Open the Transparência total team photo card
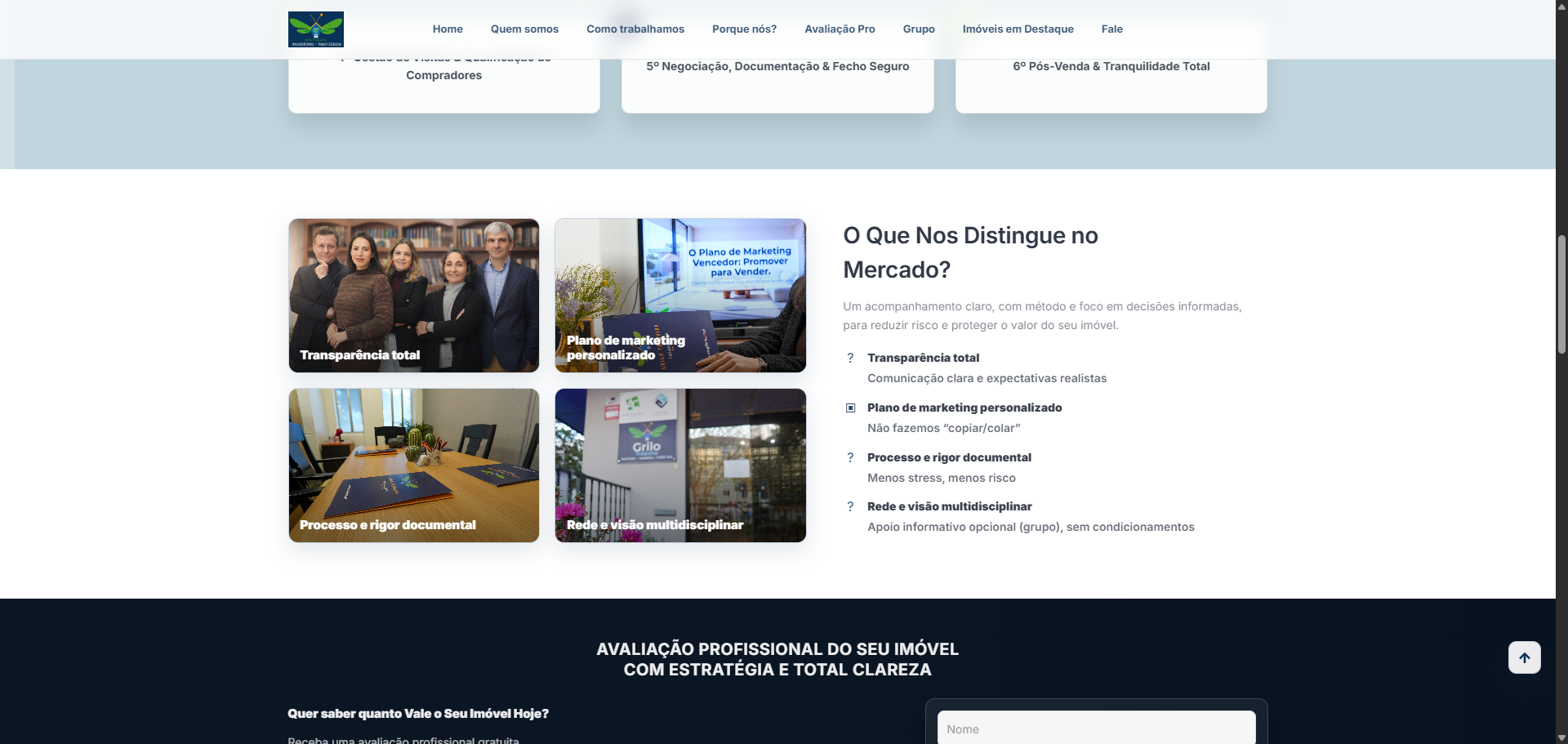Screen dimensions: 1568x744 tap(414, 295)
